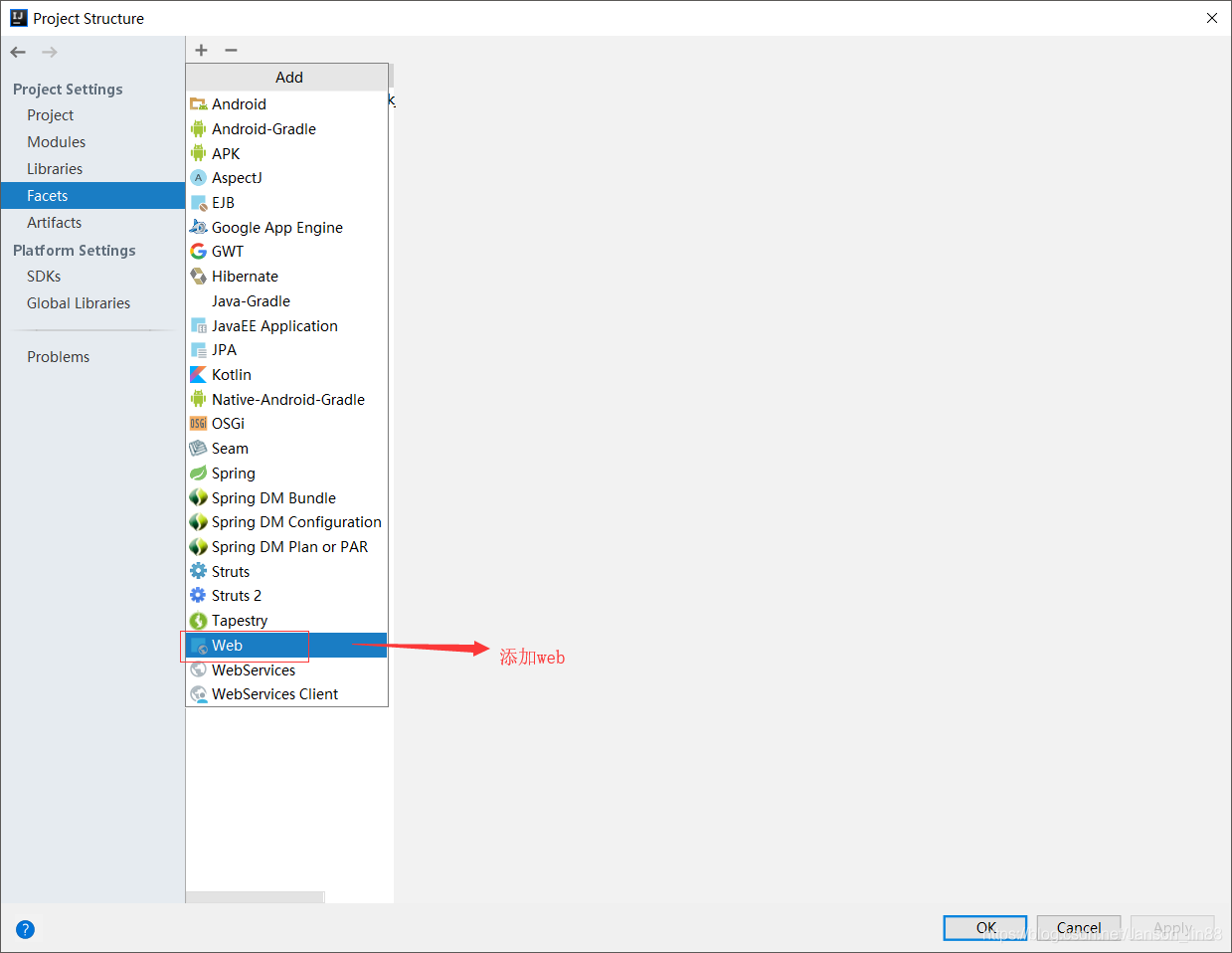
Task: Click the Spring DM Configuration icon
Action: pyautogui.click(x=198, y=522)
